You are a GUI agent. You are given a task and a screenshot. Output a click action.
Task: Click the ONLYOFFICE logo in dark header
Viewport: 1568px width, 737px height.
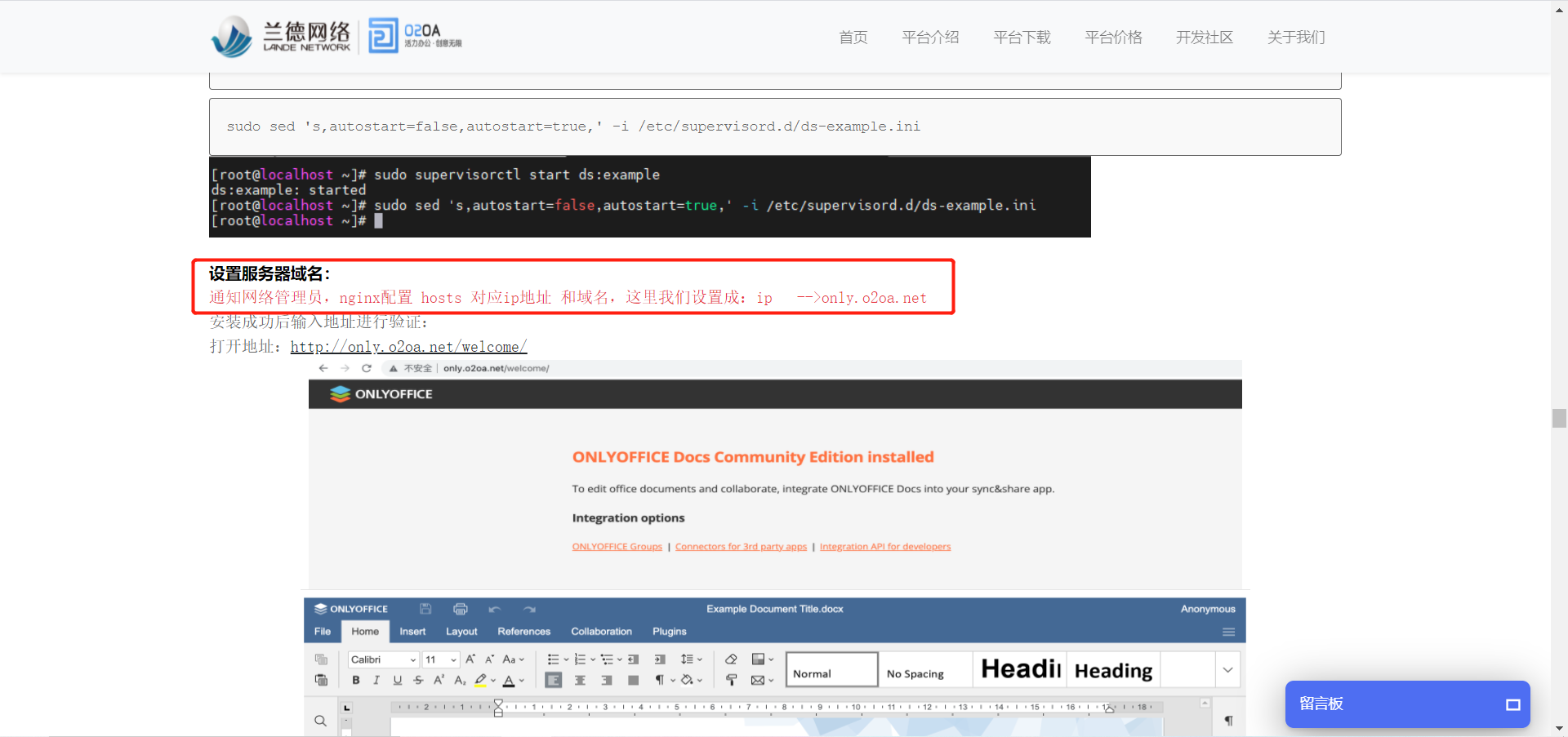point(381,394)
